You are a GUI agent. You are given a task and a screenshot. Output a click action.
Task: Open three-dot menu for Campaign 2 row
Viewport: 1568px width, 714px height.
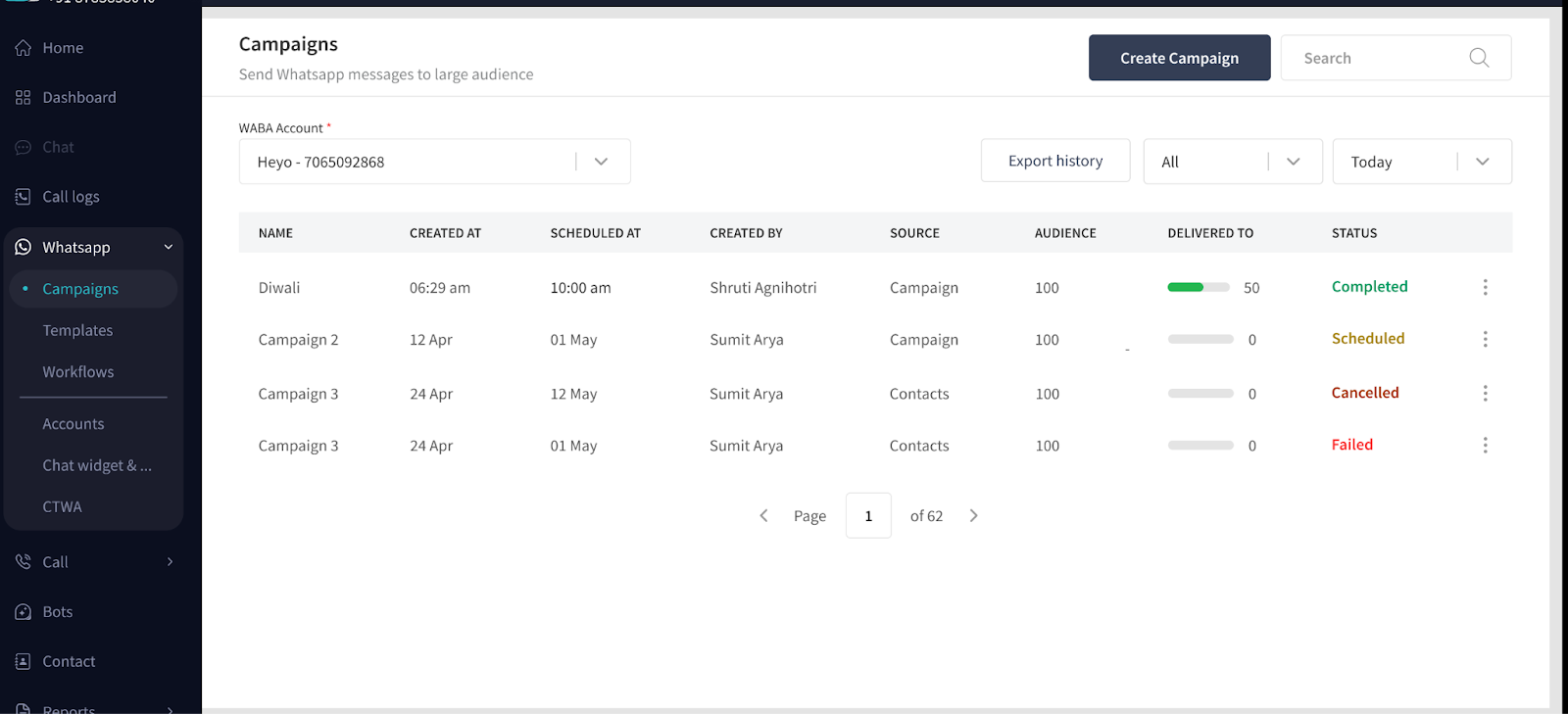tap(1485, 339)
